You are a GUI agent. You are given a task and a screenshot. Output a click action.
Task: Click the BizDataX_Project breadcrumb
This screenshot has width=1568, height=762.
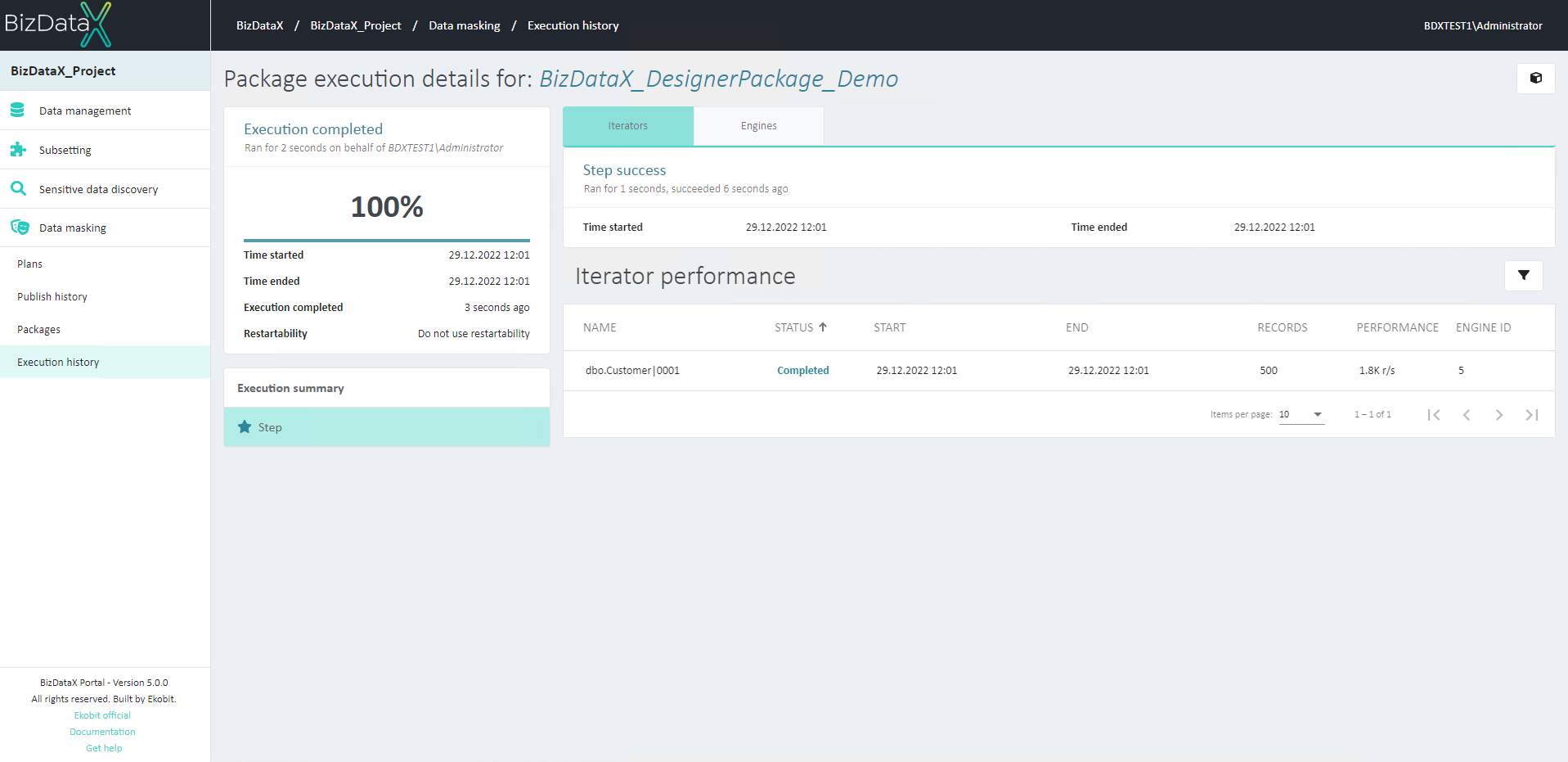(356, 25)
